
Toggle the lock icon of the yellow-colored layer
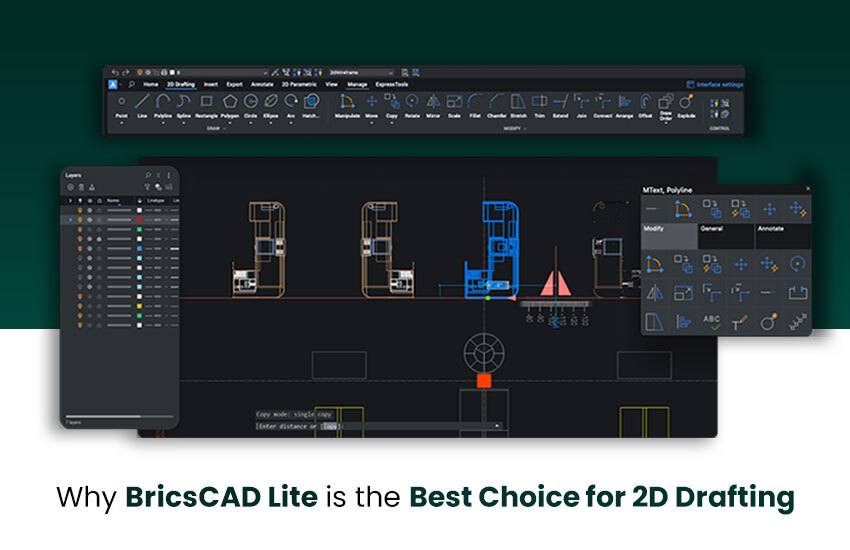pyautogui.click(x=99, y=306)
